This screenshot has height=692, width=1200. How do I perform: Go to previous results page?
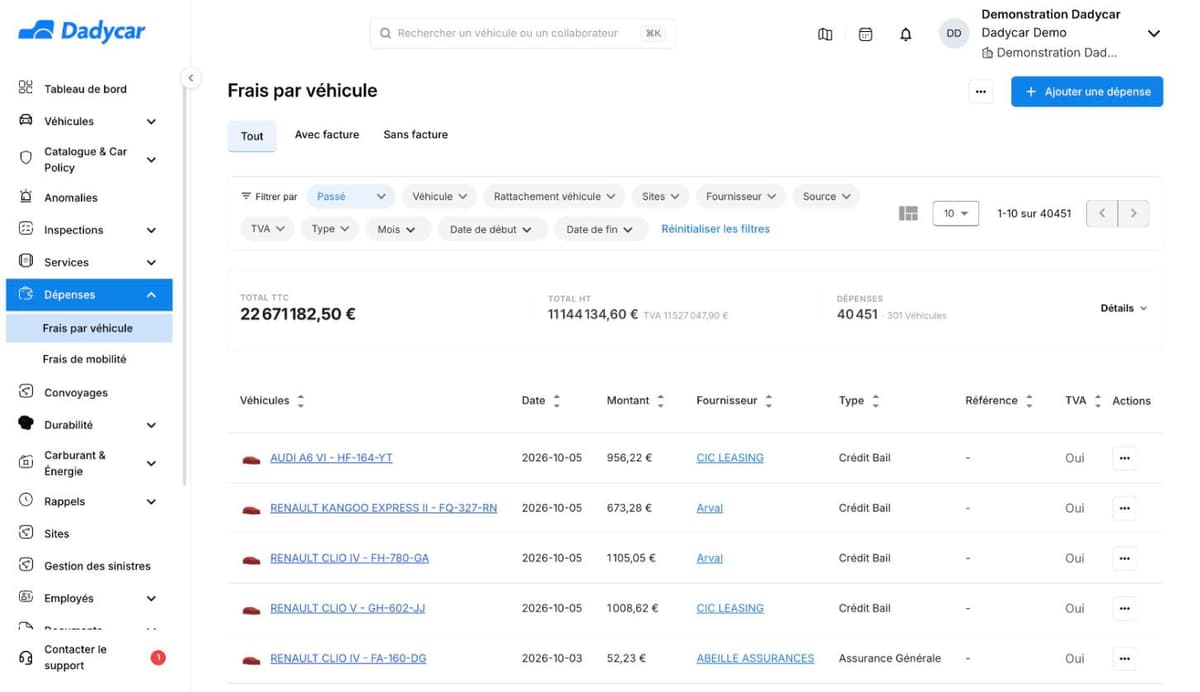coord(1102,213)
